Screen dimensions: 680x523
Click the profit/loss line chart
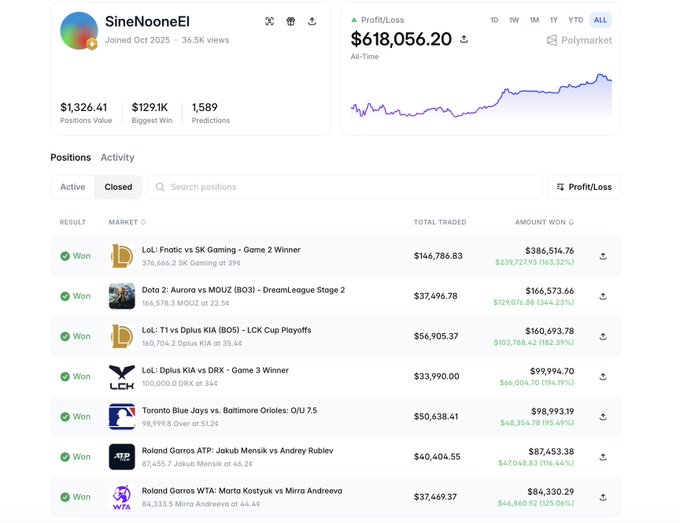(x=481, y=95)
